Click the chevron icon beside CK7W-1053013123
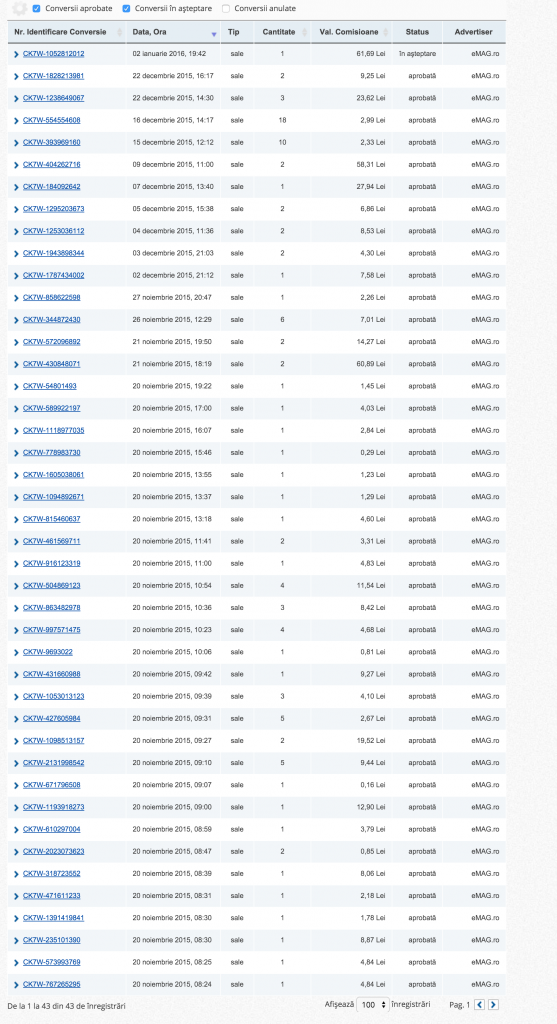 coord(16,696)
